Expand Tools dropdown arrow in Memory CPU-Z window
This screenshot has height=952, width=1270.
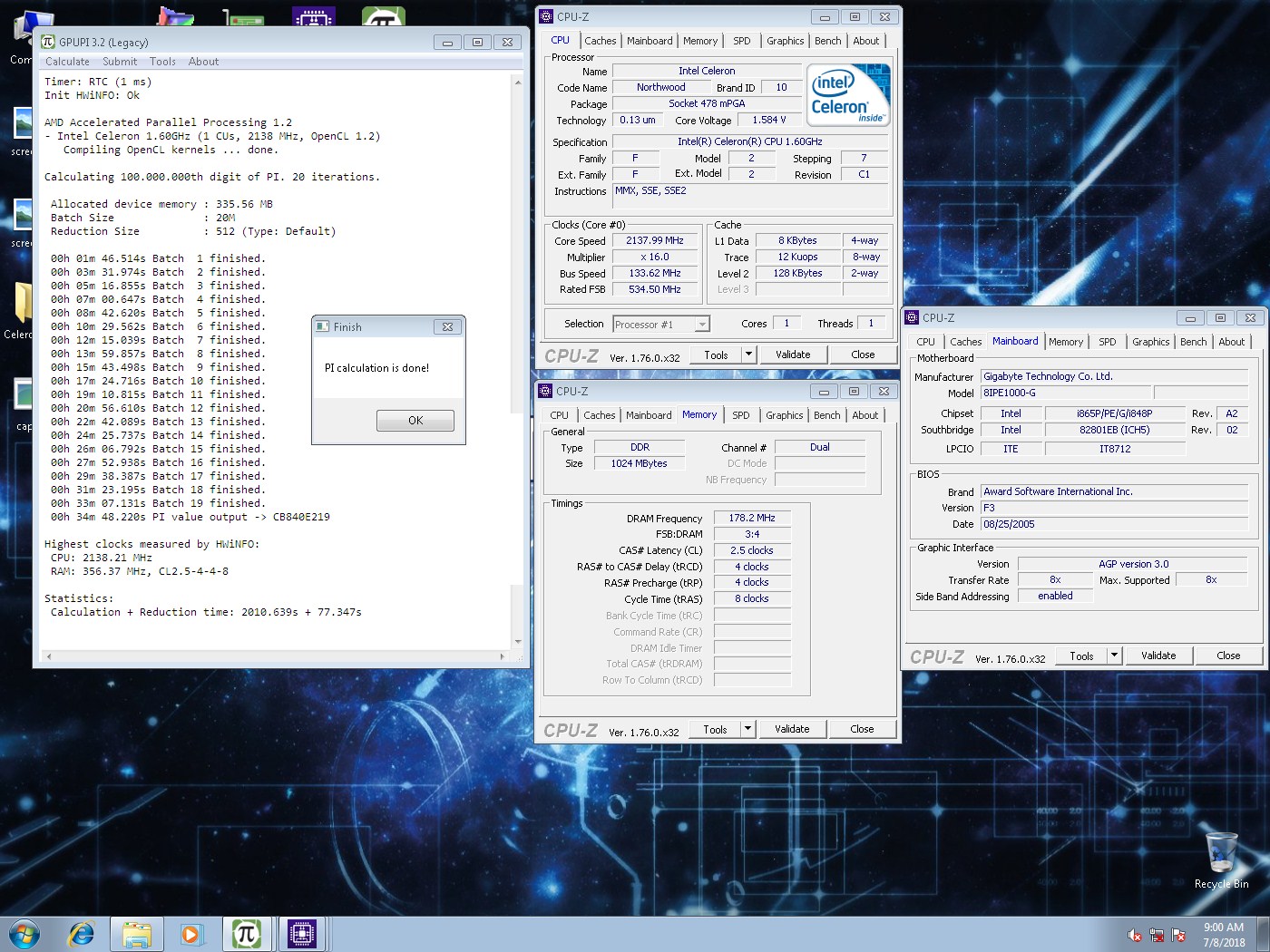tap(748, 729)
